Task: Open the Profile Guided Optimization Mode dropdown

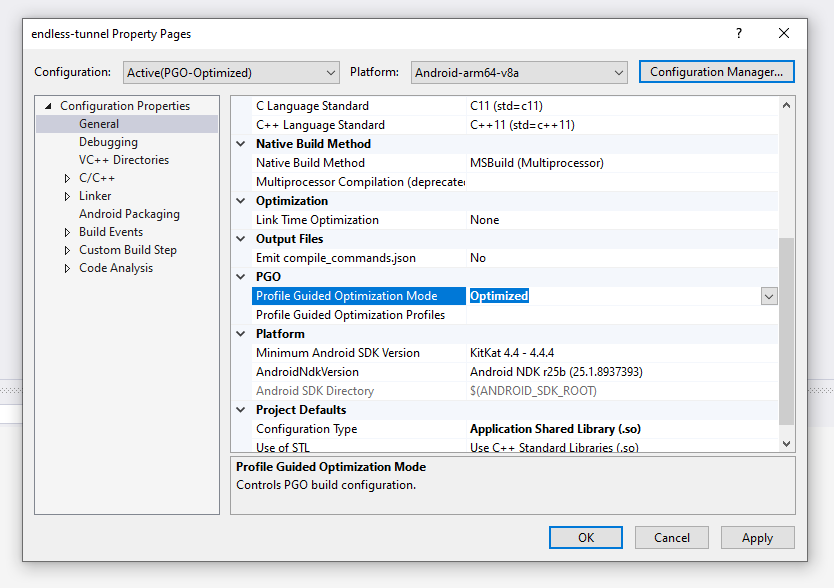Action: pyautogui.click(x=768, y=295)
